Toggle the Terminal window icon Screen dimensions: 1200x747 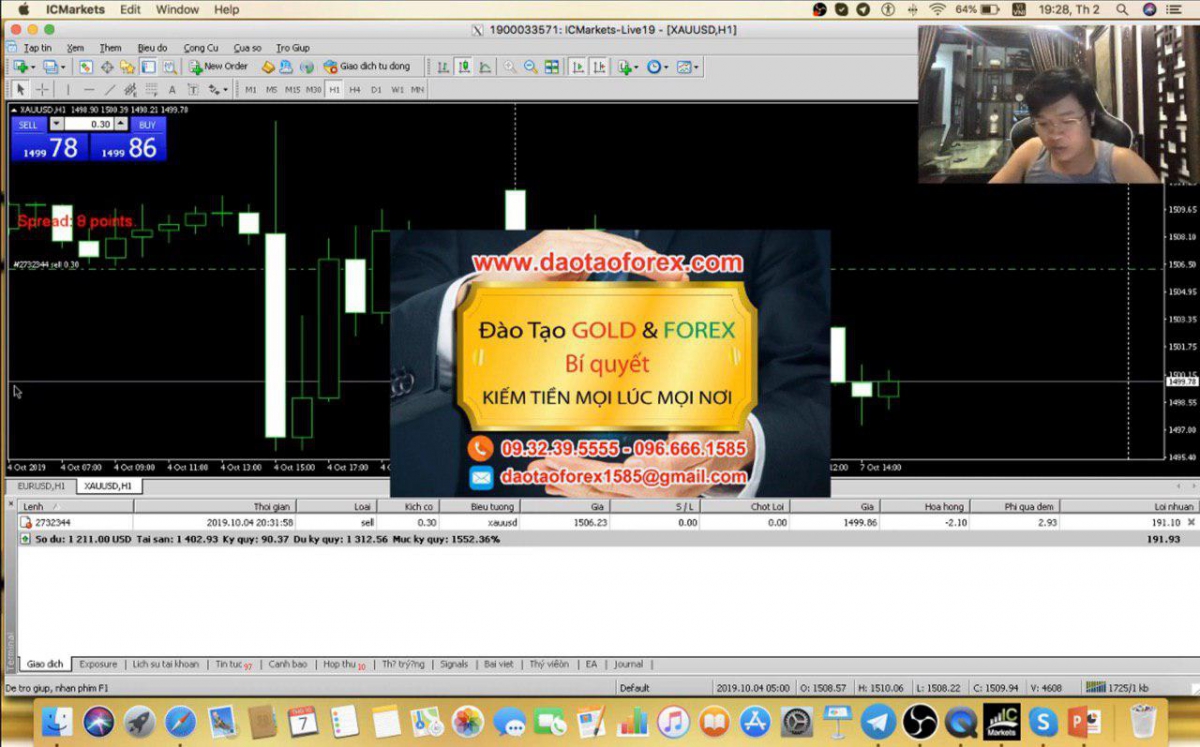pyautogui.click(x=148, y=67)
